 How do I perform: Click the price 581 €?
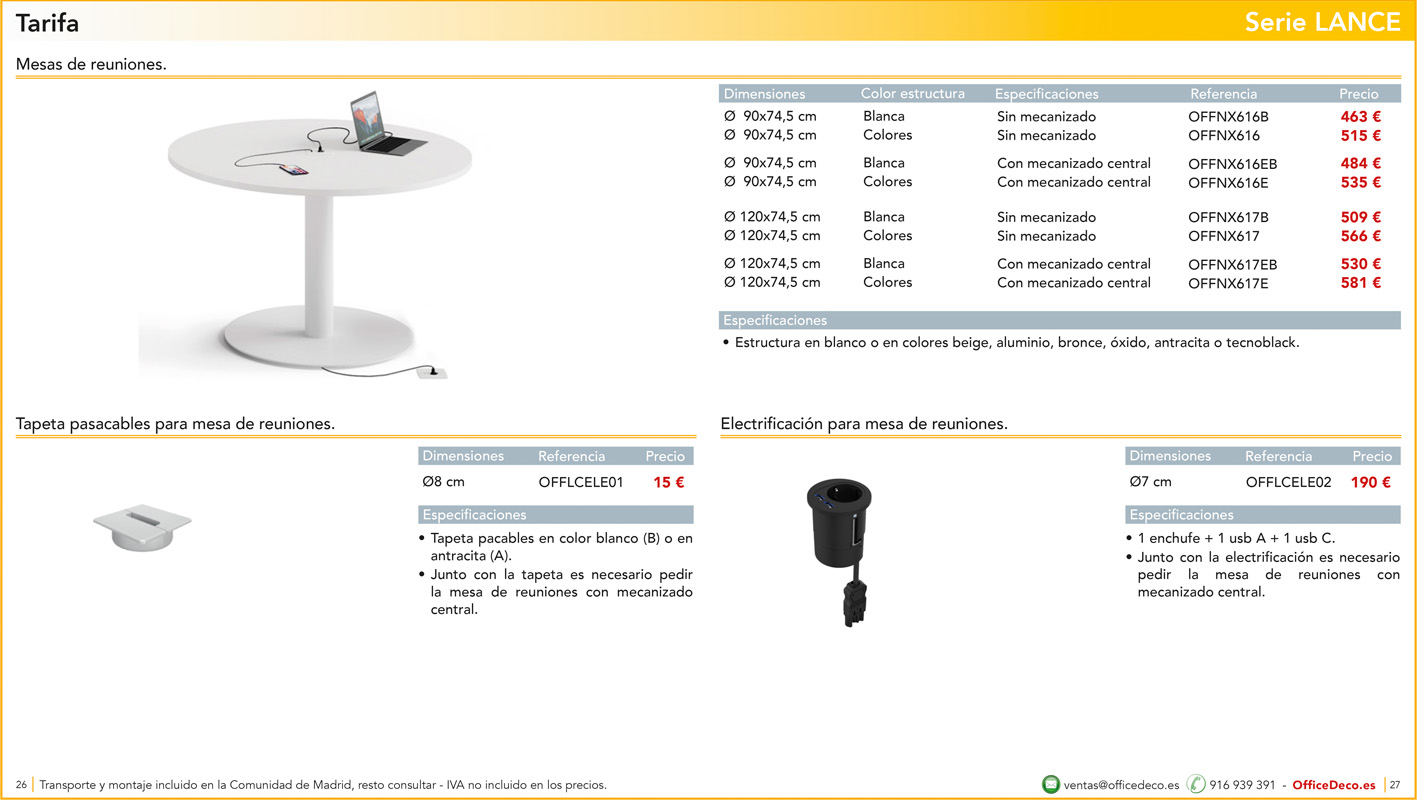point(1361,284)
